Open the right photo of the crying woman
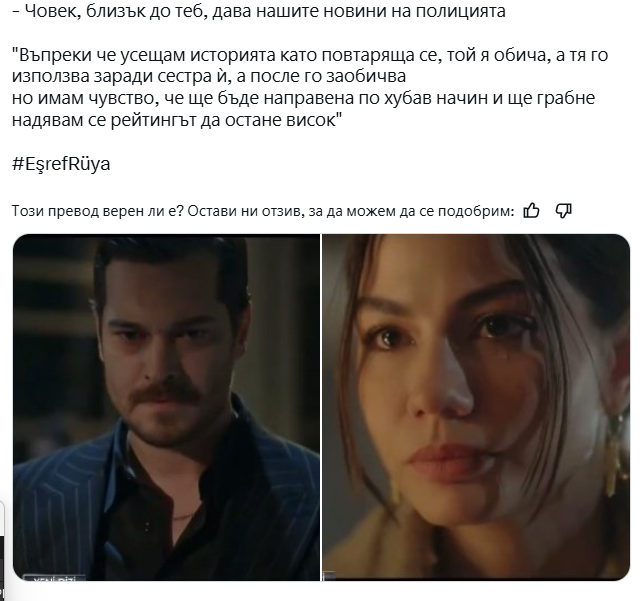The image size is (640, 601). tap(476, 407)
